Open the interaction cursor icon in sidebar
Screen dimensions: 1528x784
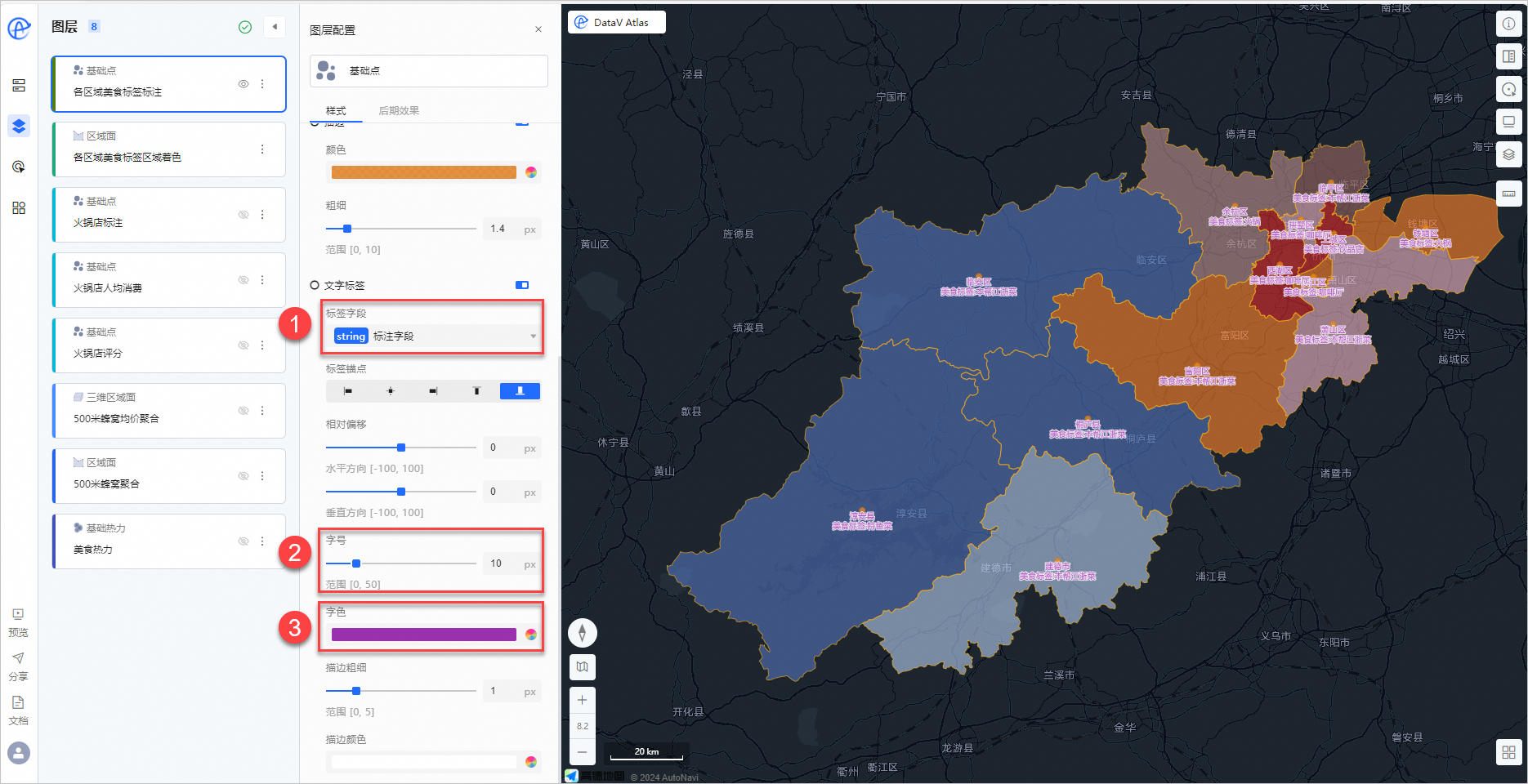[19, 167]
